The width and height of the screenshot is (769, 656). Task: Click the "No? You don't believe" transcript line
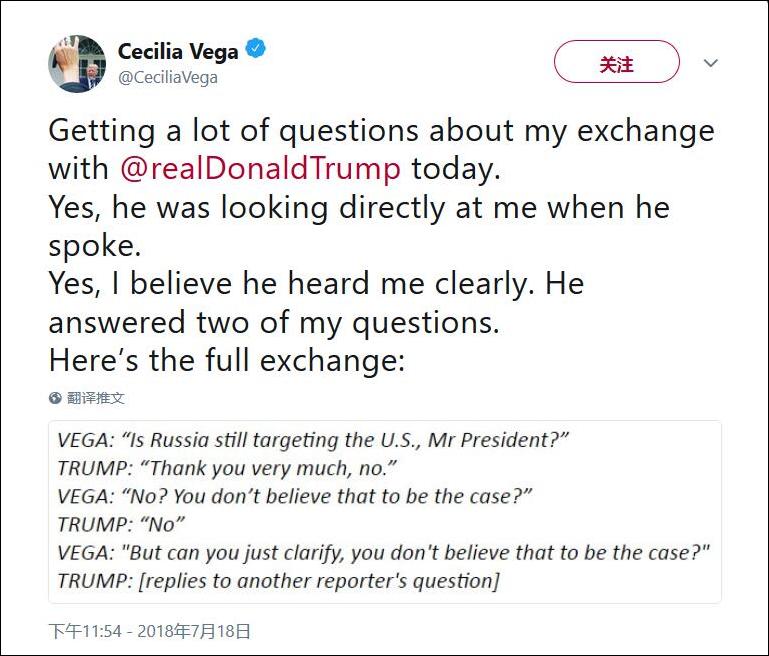point(295,497)
